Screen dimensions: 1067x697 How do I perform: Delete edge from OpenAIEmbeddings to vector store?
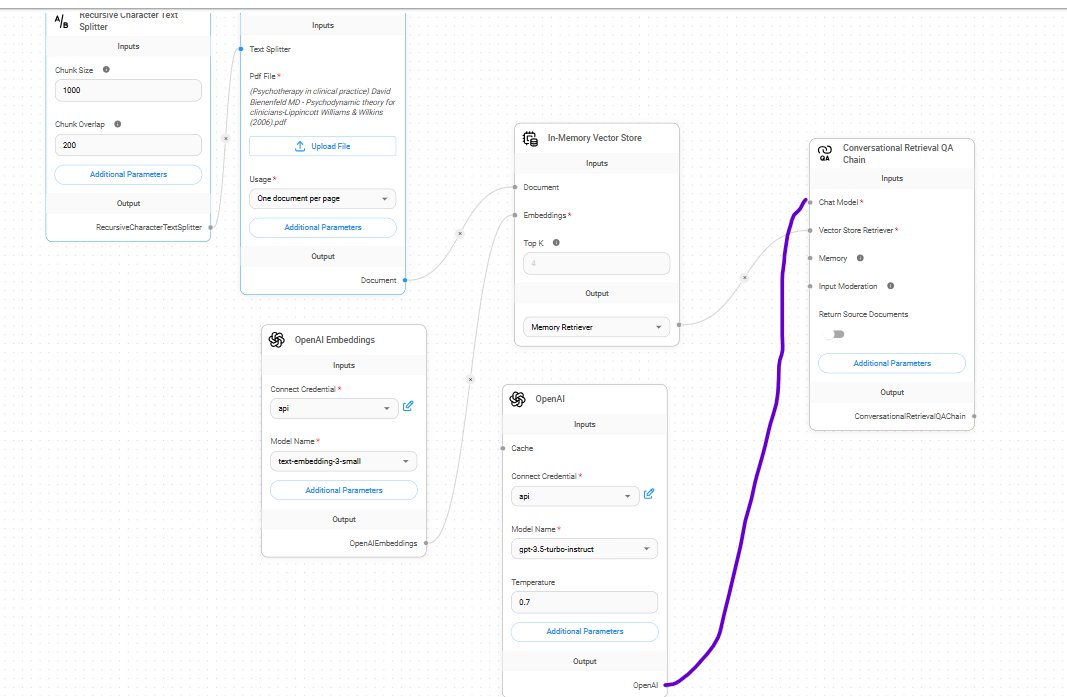coord(470,379)
